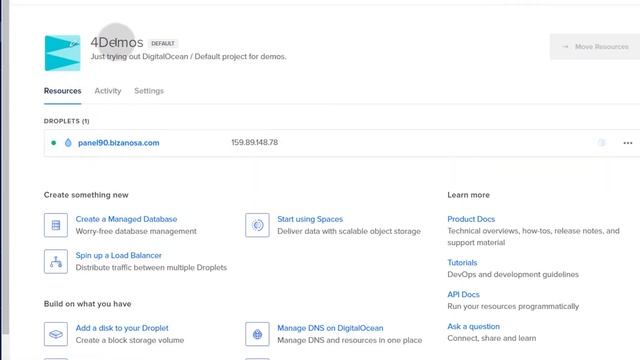Open the Tutorials link
Image resolution: width=640 pixels, height=360 pixels.
click(462, 262)
